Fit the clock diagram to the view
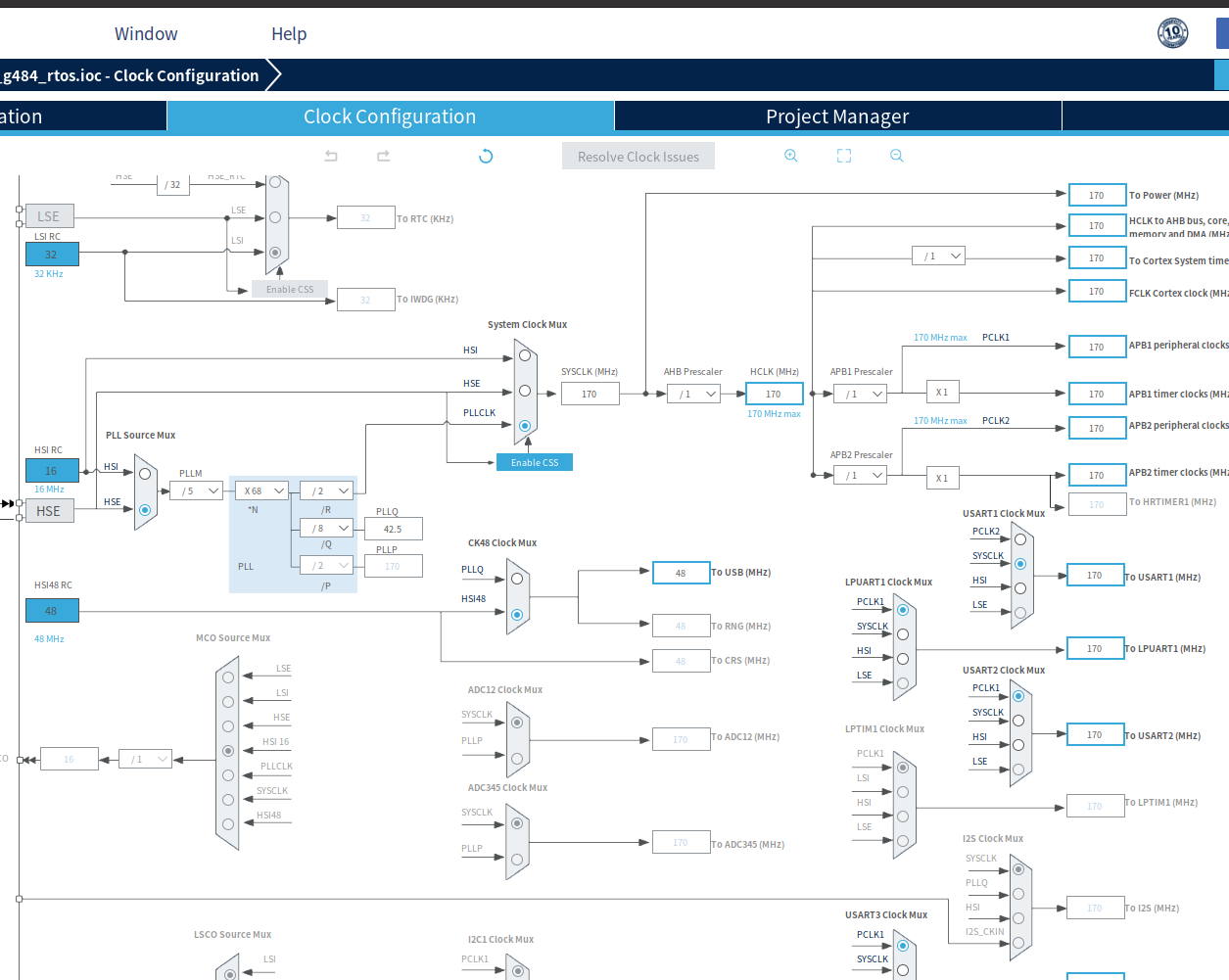 pos(844,156)
